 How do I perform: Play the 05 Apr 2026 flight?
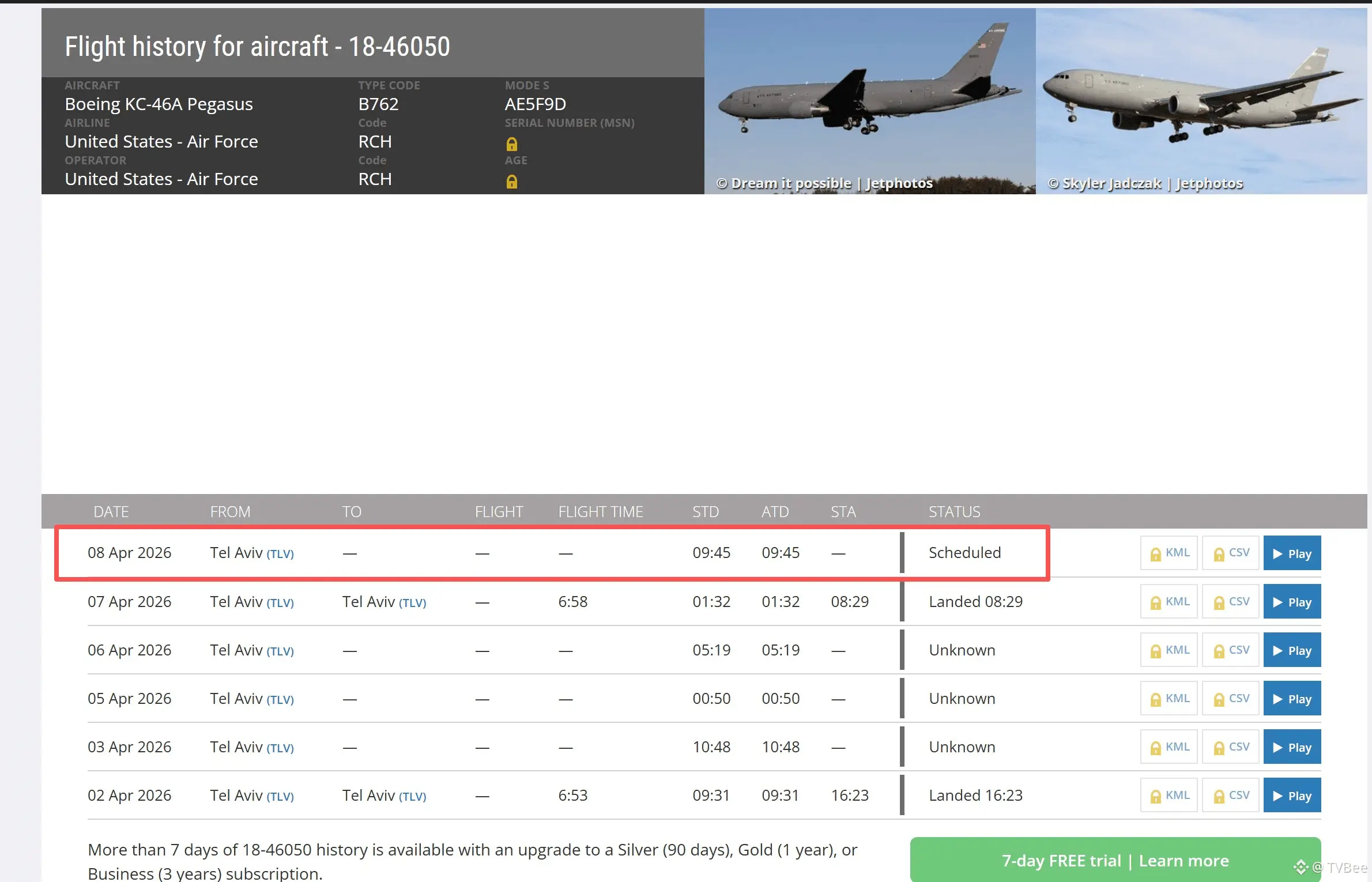click(1292, 699)
